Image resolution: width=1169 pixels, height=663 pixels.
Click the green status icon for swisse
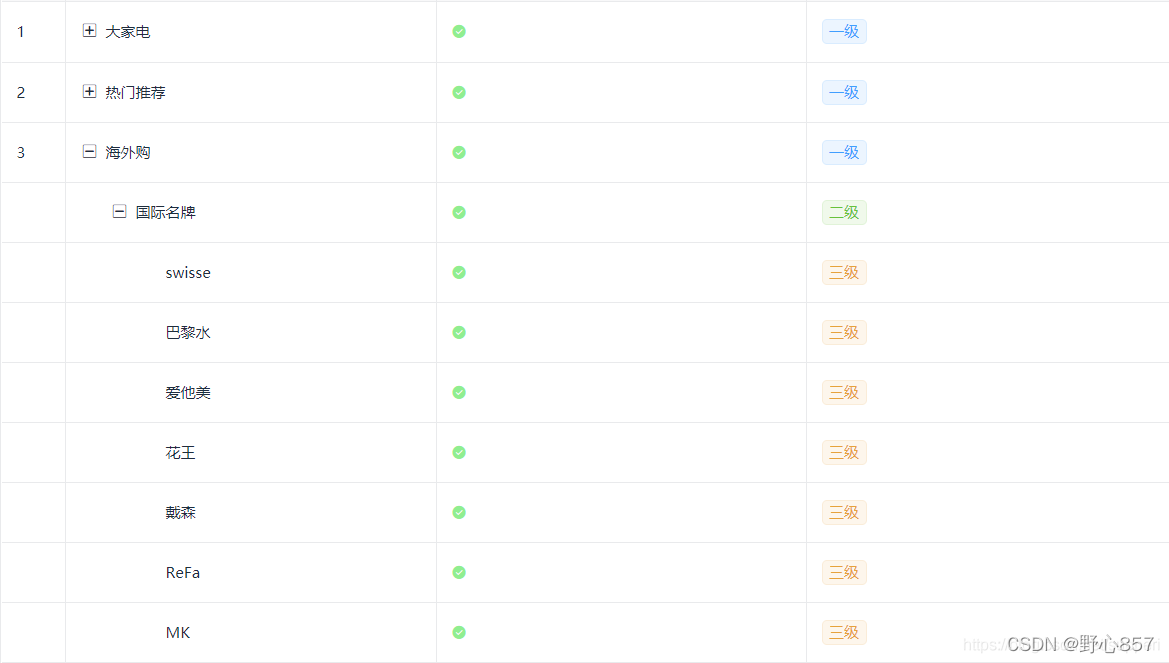click(x=458, y=272)
